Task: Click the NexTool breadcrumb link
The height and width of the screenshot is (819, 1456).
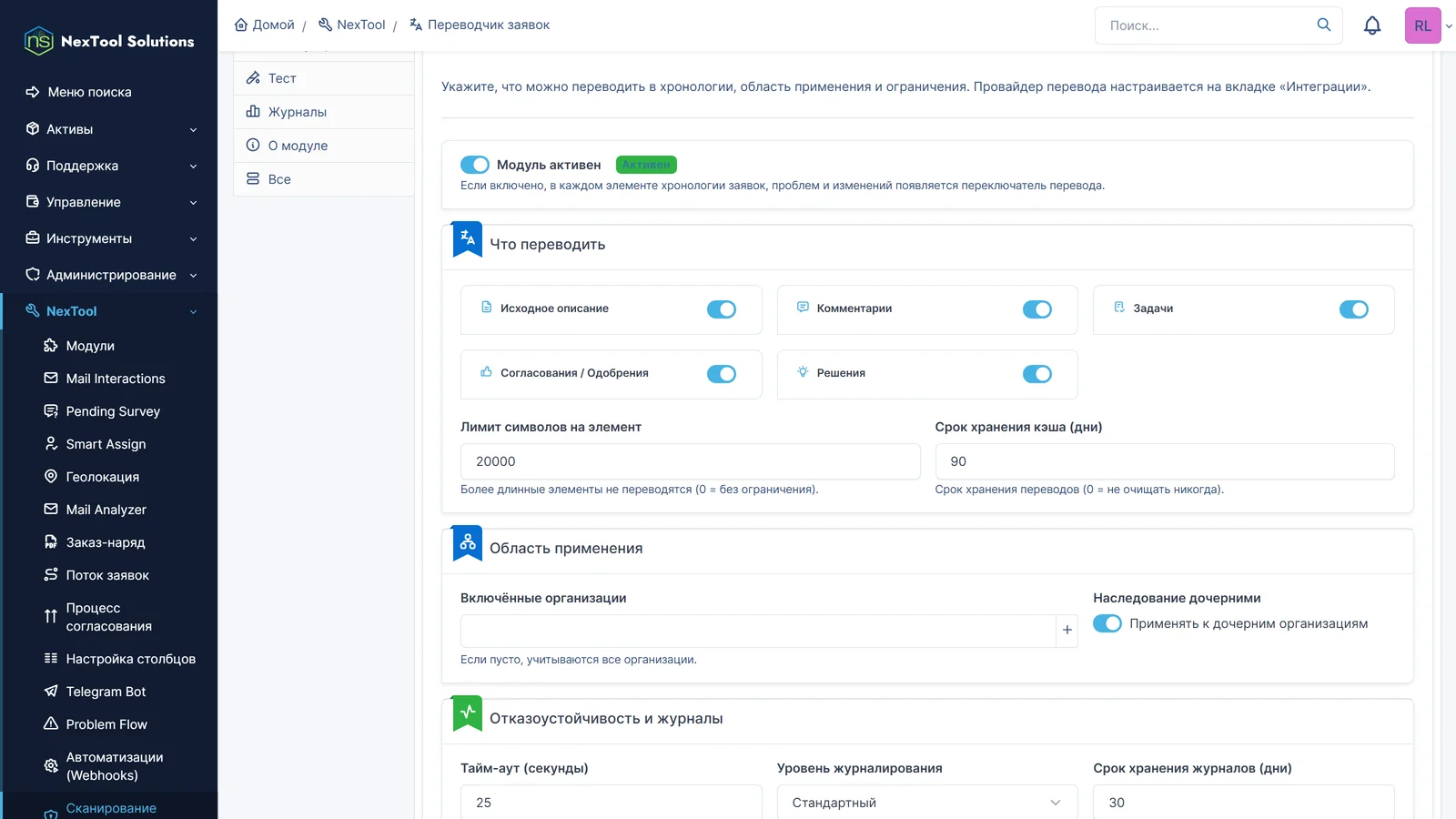Action: [352, 25]
